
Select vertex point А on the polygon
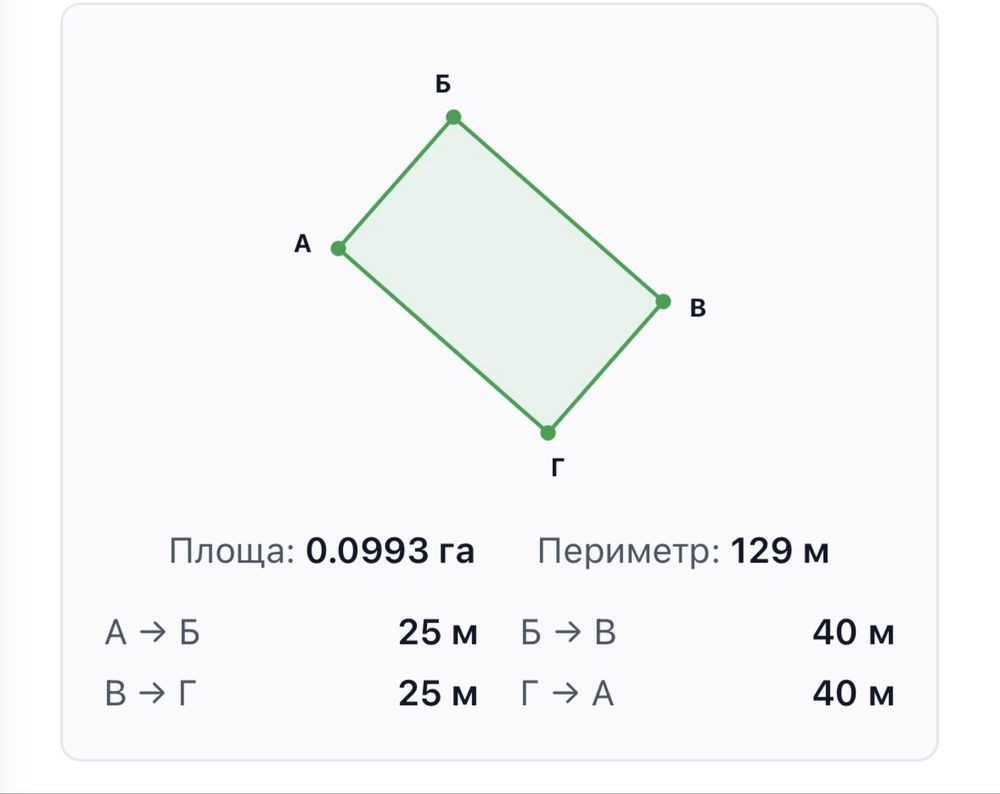coord(339,248)
